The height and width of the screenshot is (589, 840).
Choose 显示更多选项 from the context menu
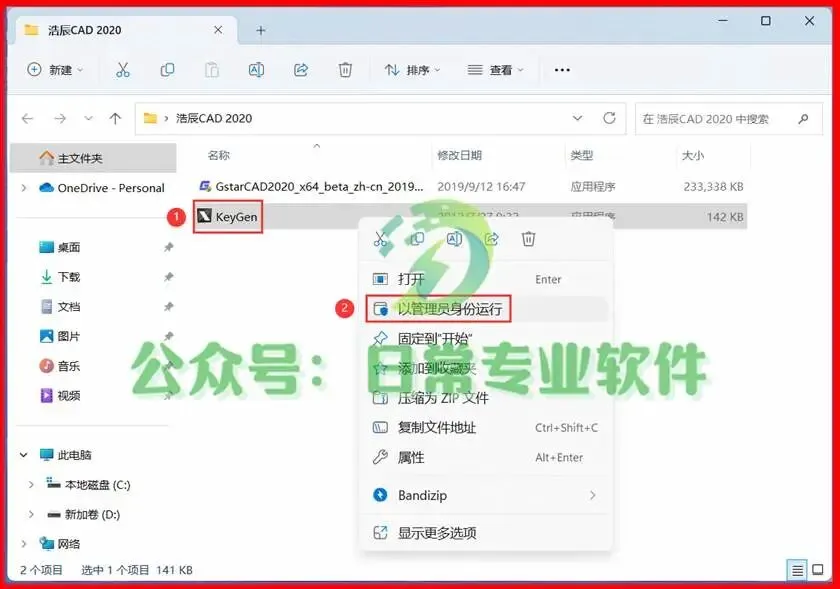[x=486, y=533]
